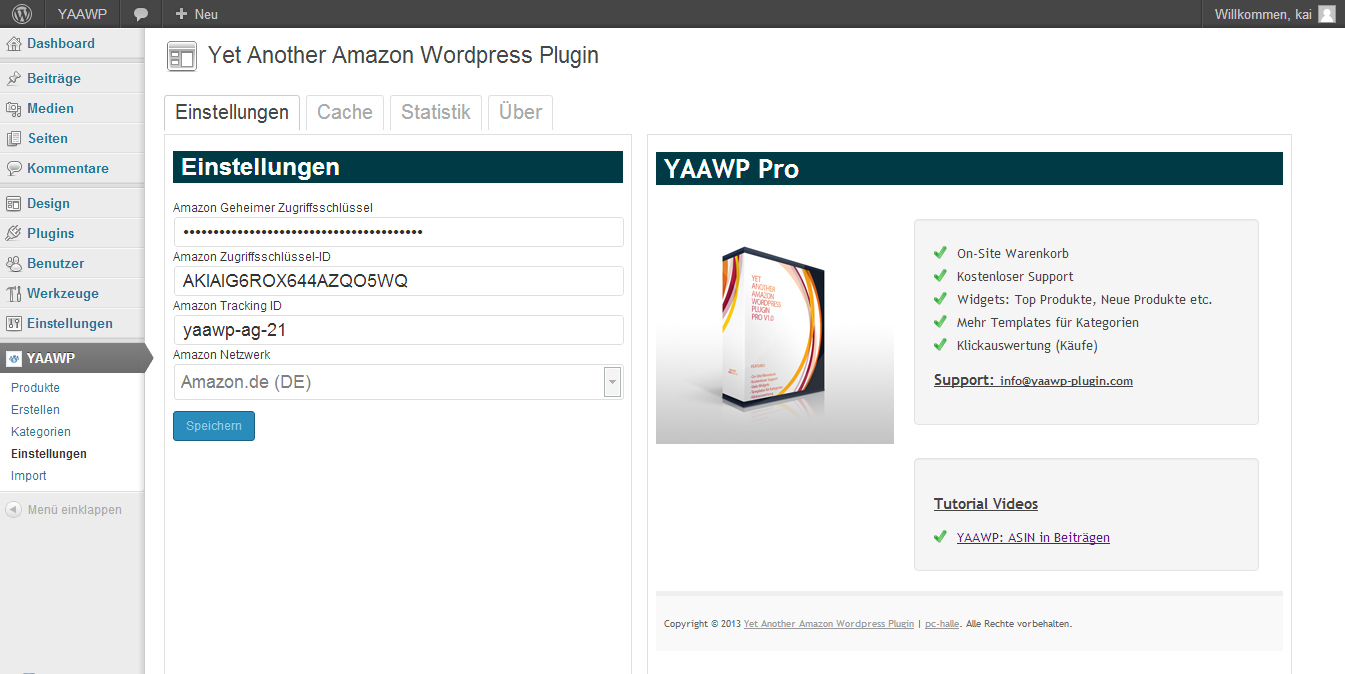This screenshot has height=674, width=1345.
Task: Open the Über tab
Action: tap(520, 113)
